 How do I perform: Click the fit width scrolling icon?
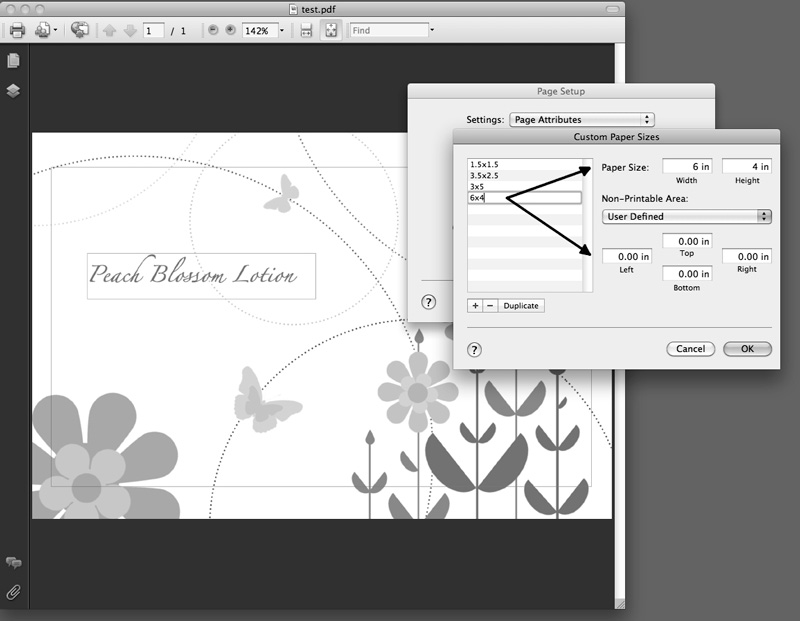click(x=306, y=31)
